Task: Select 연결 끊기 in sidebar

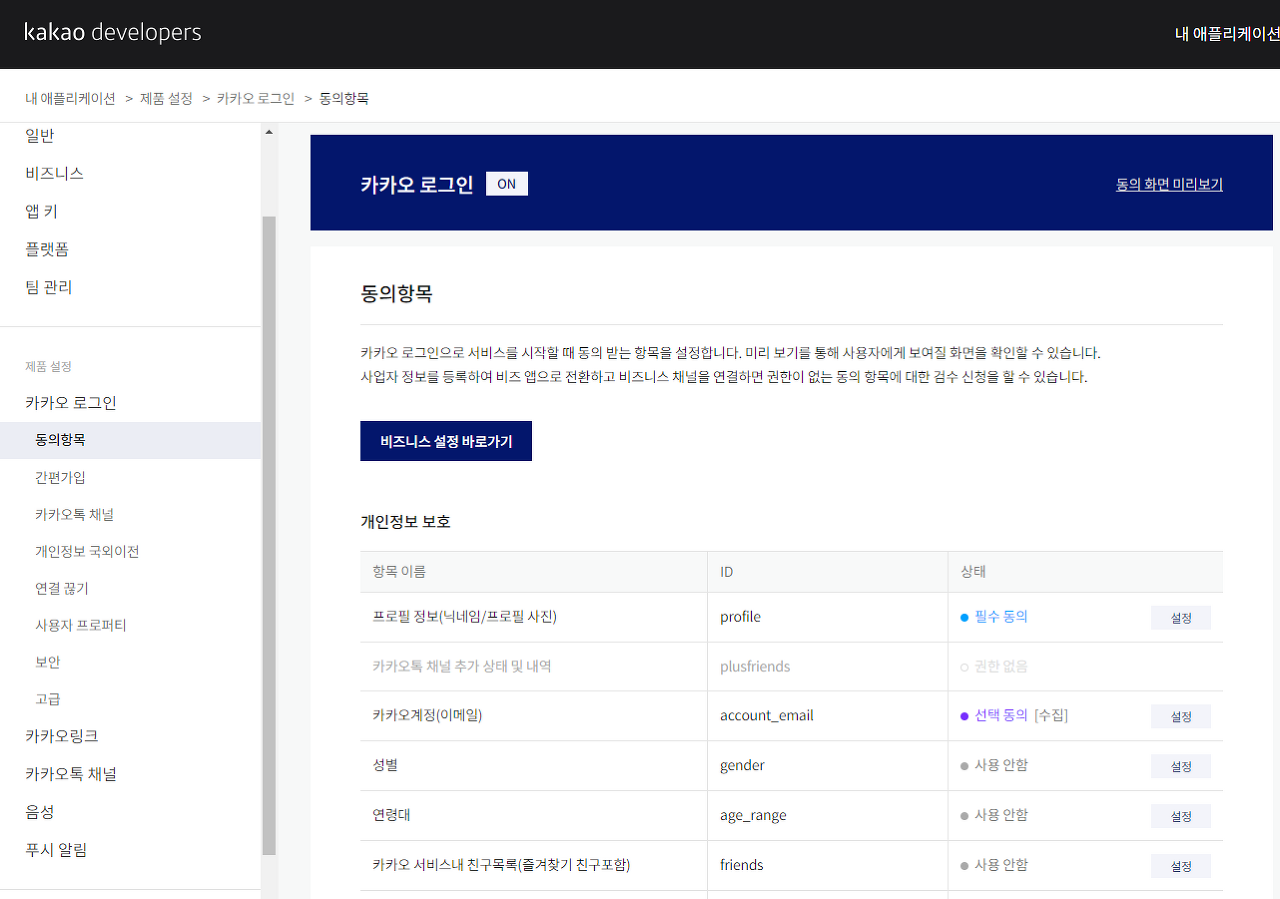Action: 62,588
